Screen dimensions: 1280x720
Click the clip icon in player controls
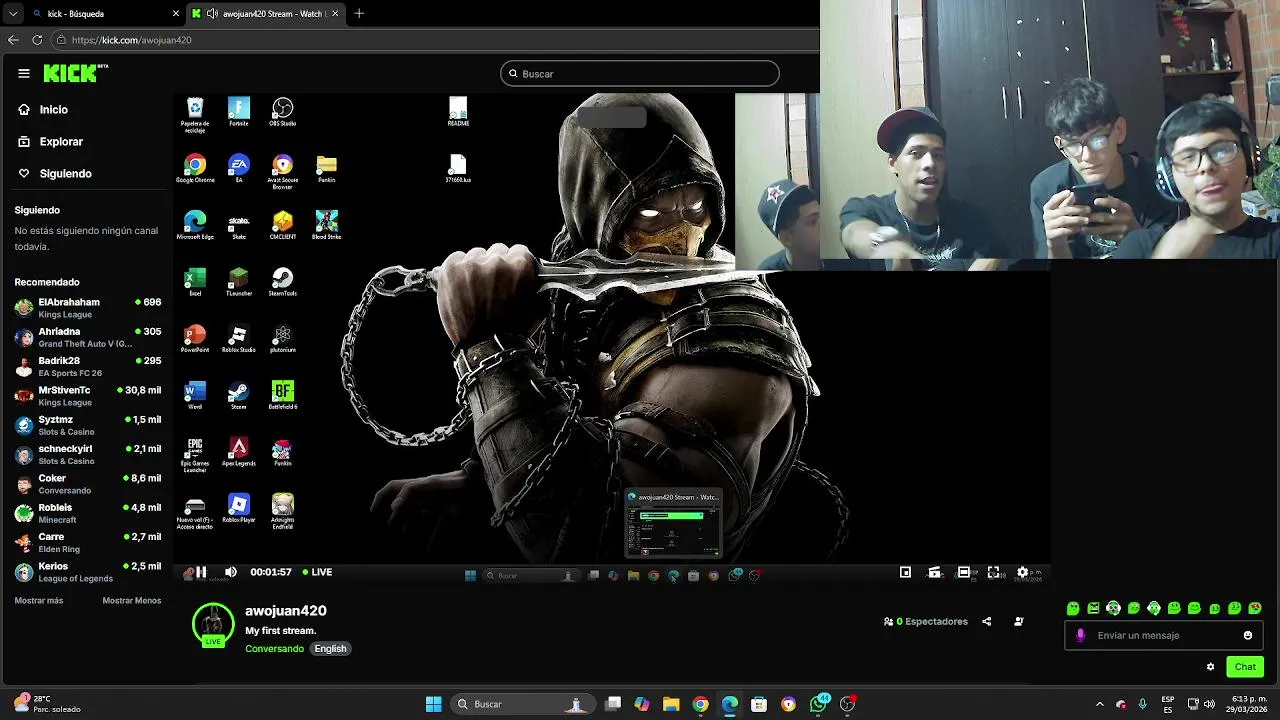coord(934,572)
